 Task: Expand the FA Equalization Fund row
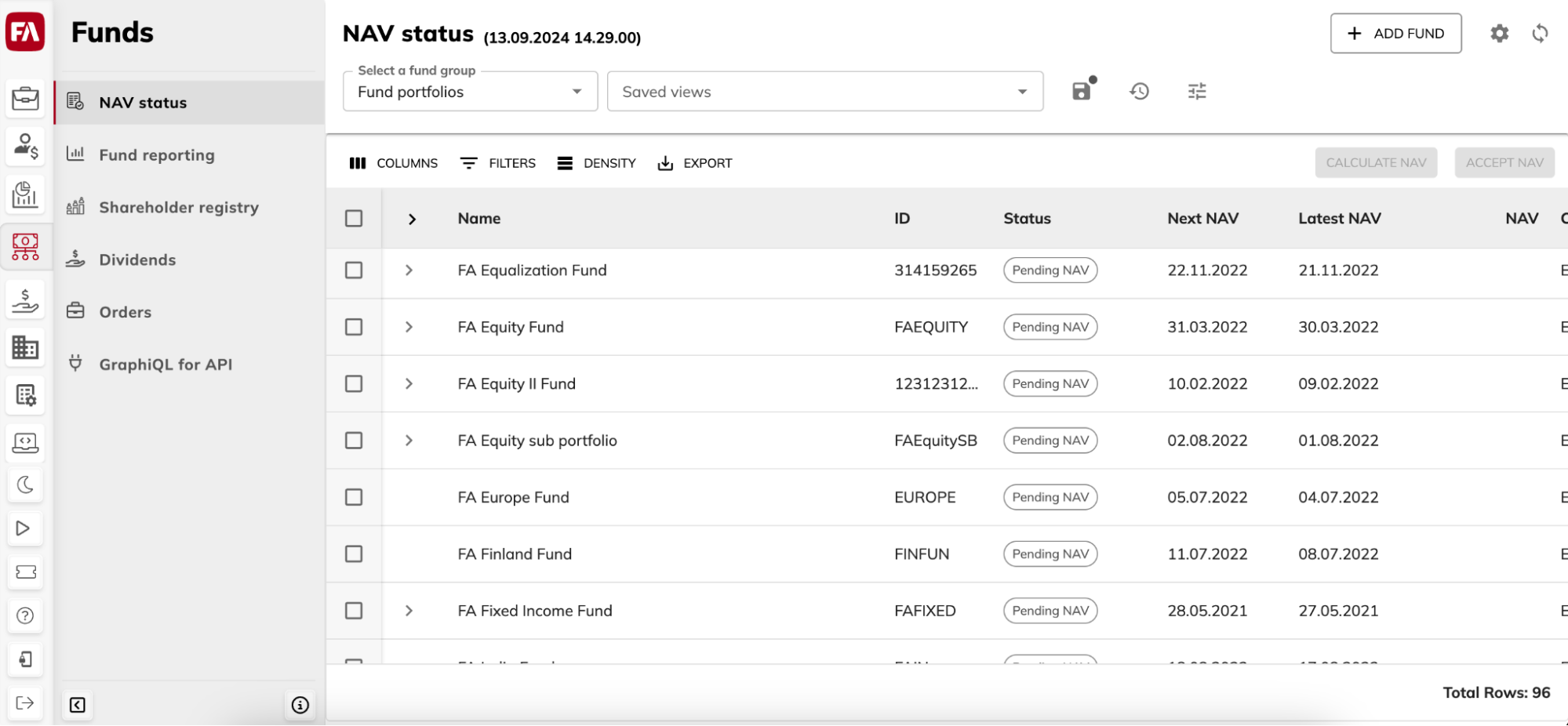(x=409, y=270)
